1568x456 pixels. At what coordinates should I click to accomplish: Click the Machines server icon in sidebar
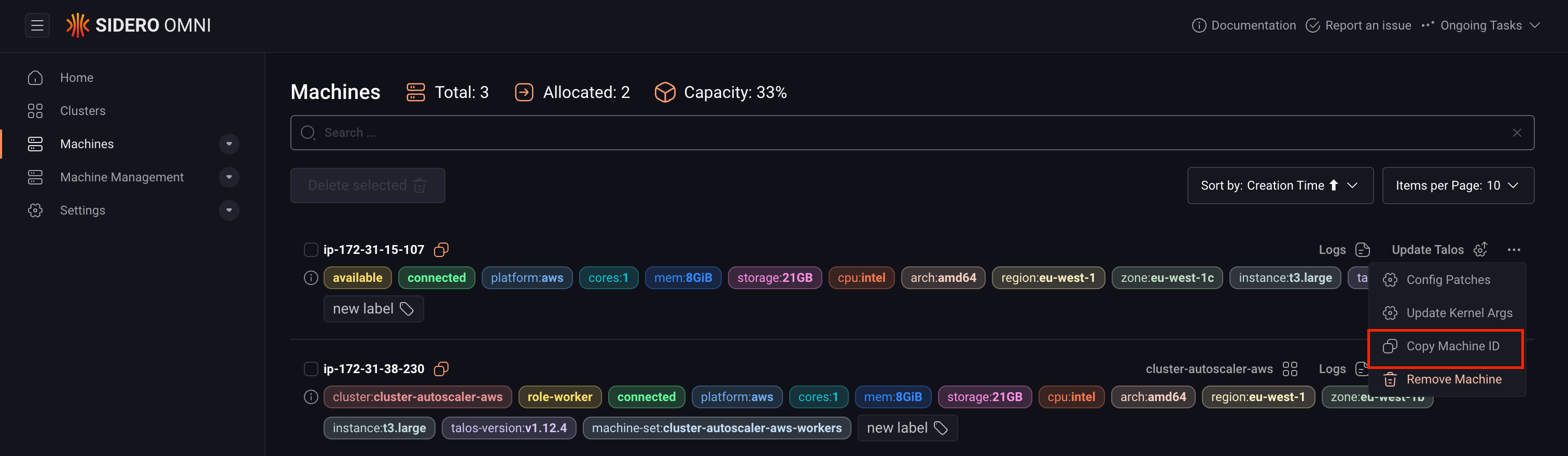click(35, 144)
